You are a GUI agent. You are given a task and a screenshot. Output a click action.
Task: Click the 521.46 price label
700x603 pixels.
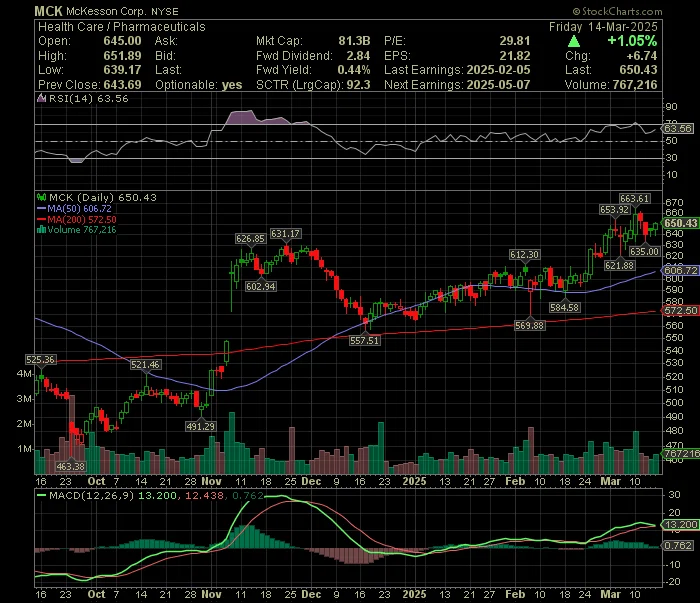[145, 365]
